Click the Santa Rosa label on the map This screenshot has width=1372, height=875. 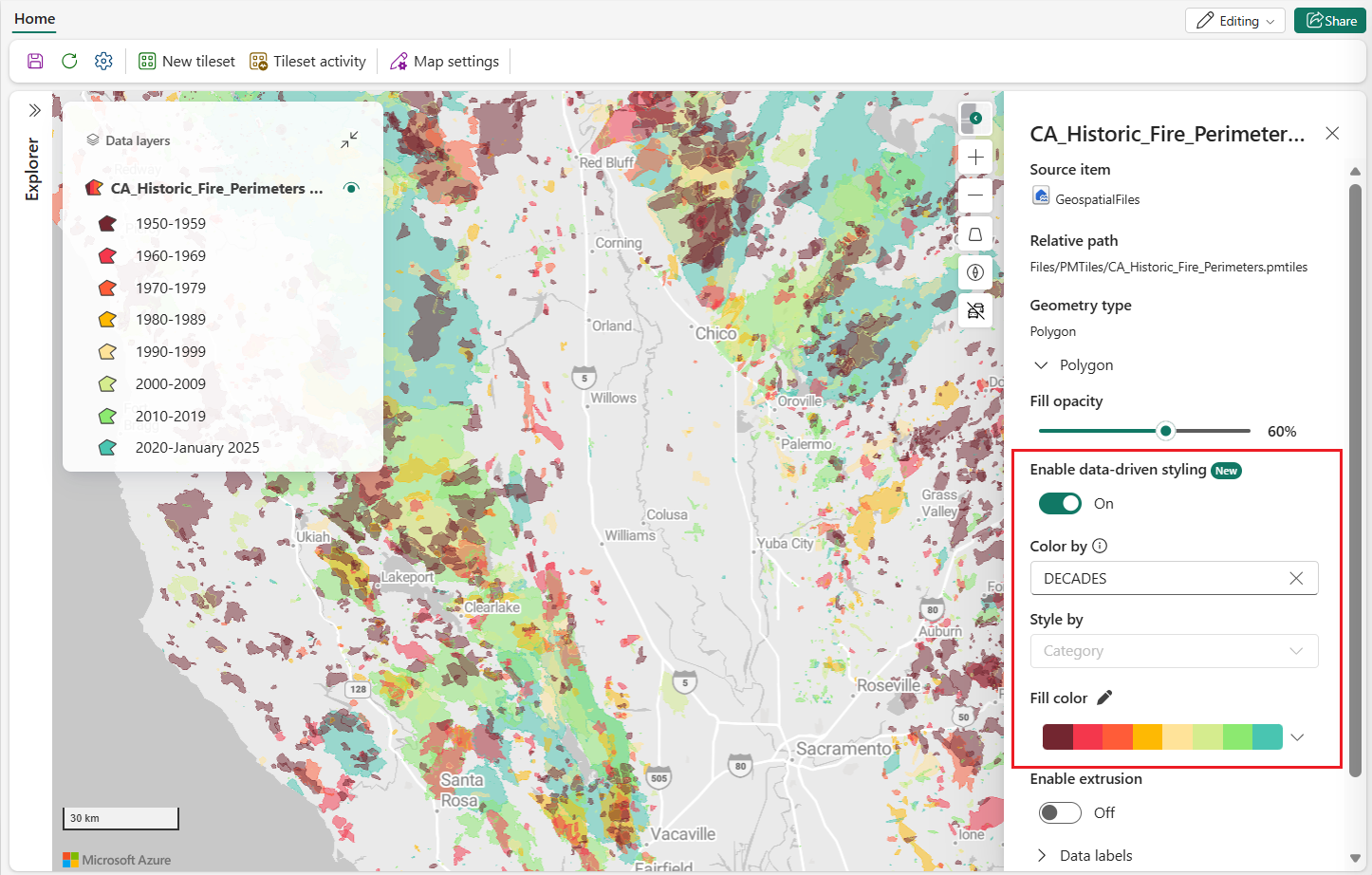coord(461,791)
